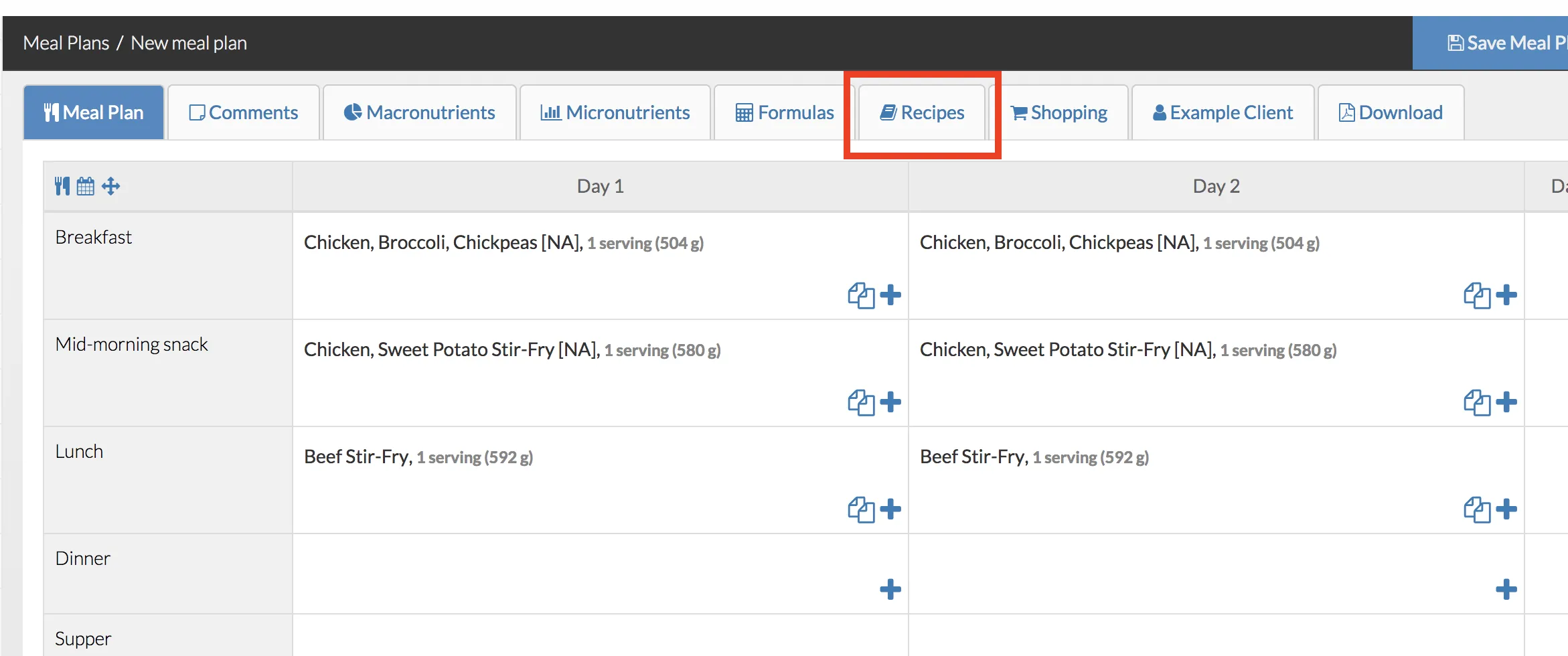
Task: View the Macronutrients tab
Action: (420, 112)
